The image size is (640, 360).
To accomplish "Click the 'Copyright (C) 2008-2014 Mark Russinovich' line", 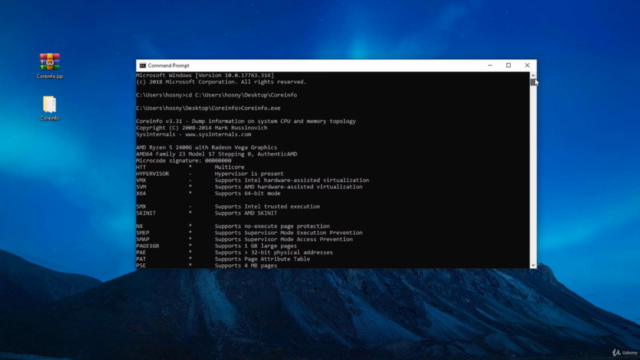I will (x=202, y=128).
